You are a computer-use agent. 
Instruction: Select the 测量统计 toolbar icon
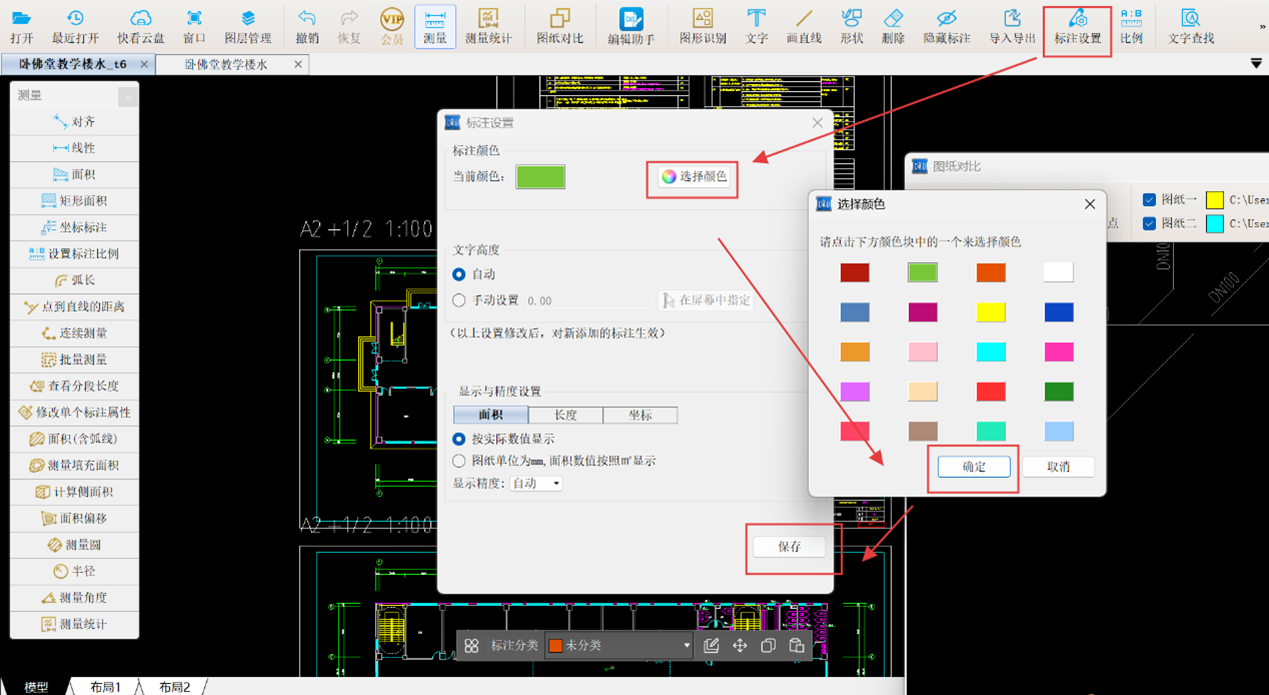(488, 26)
